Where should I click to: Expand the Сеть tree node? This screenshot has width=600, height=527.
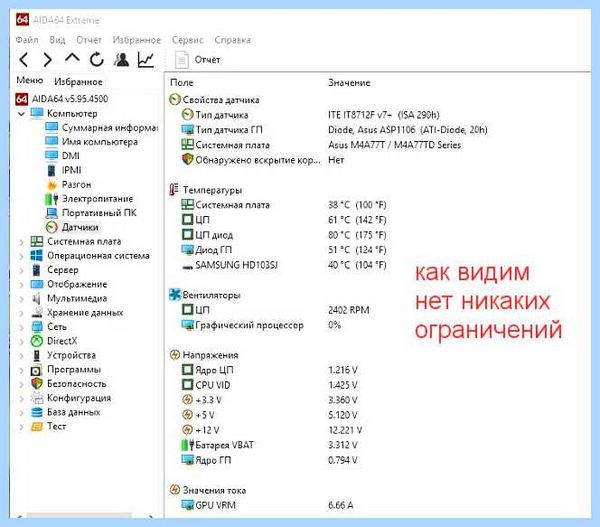[21, 327]
